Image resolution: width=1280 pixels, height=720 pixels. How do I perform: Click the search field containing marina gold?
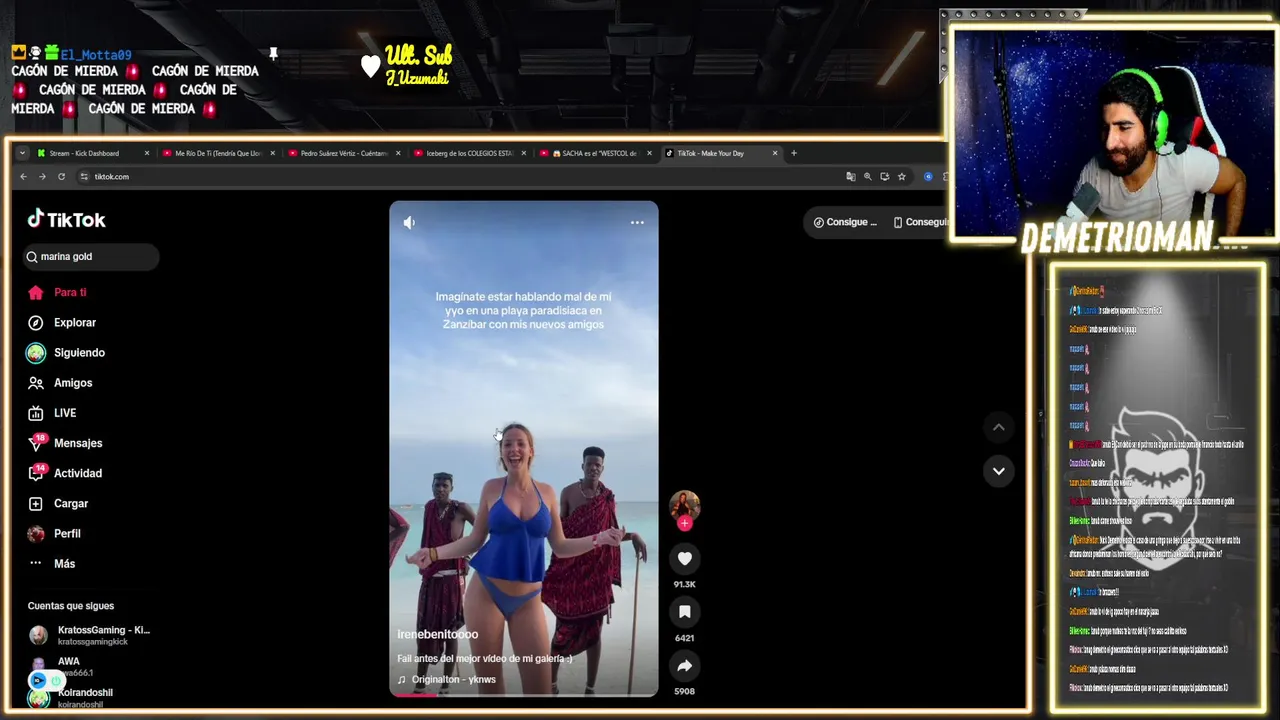click(x=91, y=257)
